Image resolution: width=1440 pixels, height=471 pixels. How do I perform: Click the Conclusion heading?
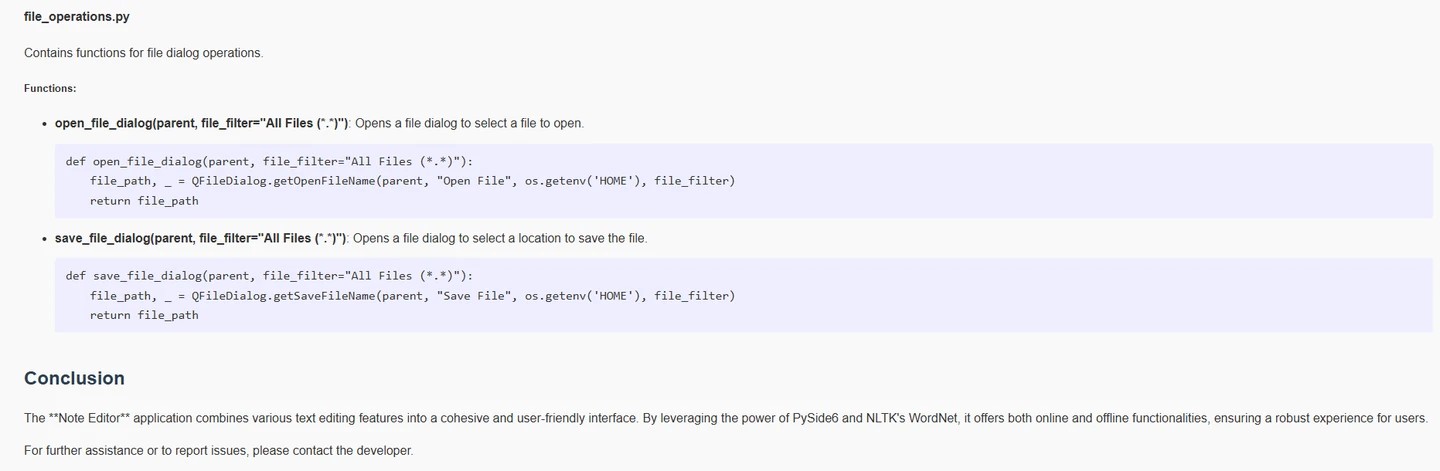click(x=74, y=378)
